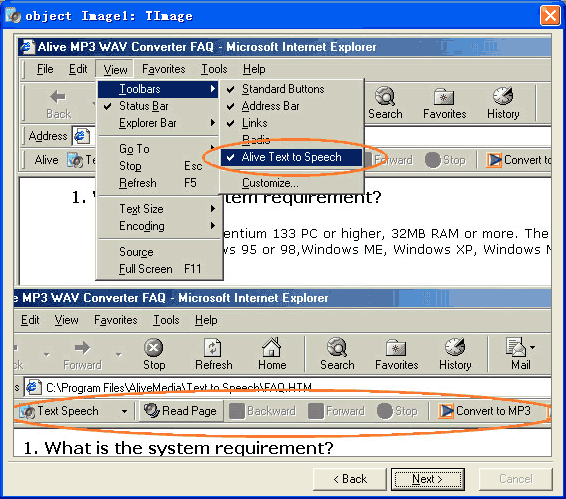Screen dimensions: 566x499
Task: Click Stop icon in lower browser toolbar
Action: [154, 354]
